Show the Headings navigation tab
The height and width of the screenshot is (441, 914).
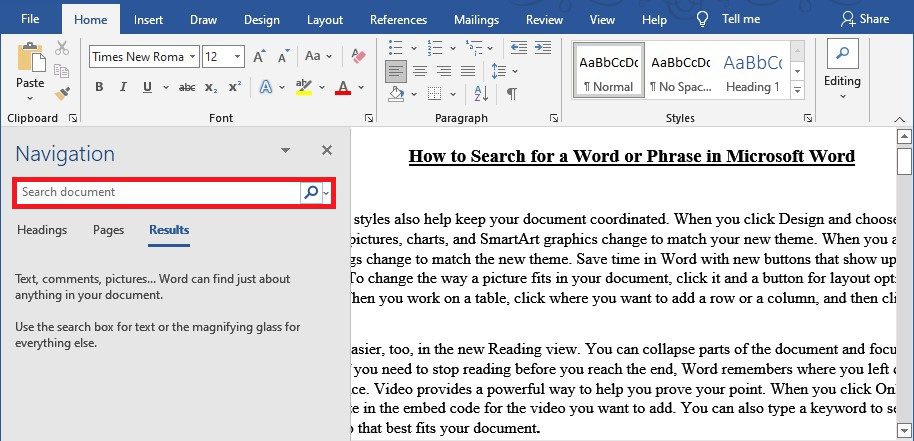point(42,230)
